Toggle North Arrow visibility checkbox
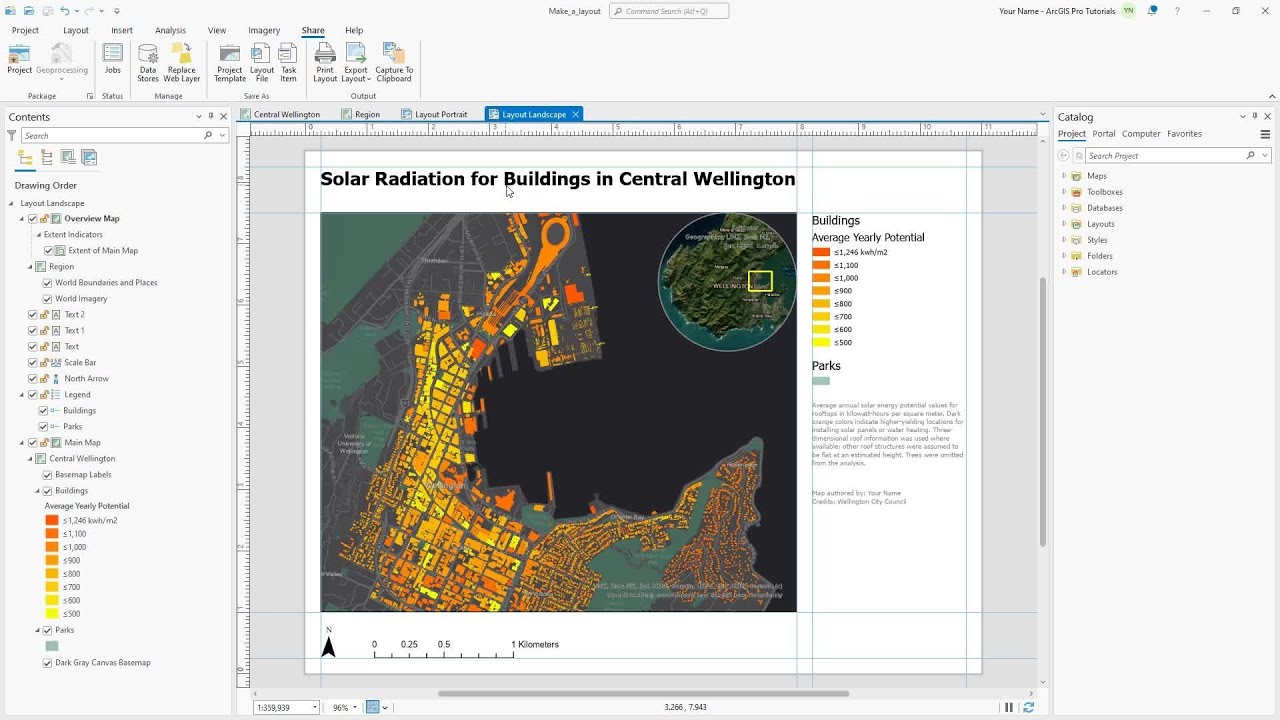The height and width of the screenshot is (720, 1280). 33,379
